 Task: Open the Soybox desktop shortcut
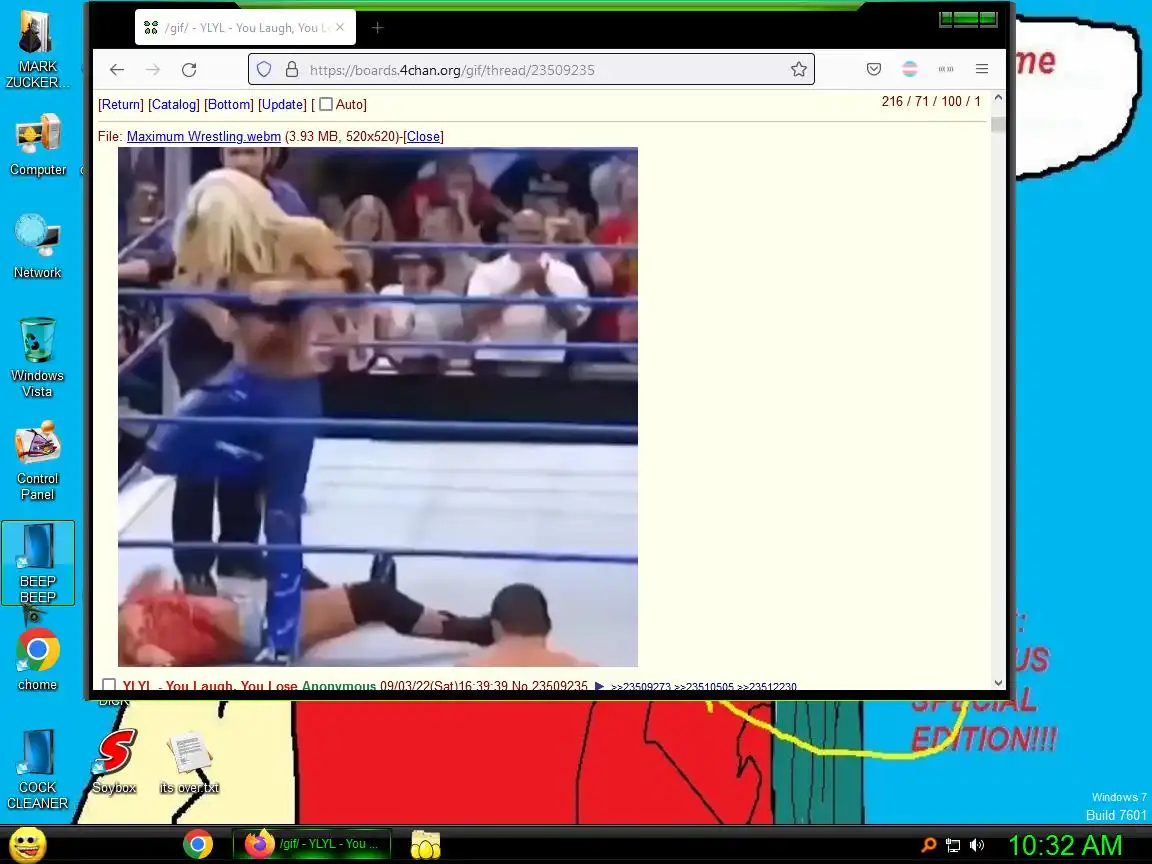click(114, 762)
